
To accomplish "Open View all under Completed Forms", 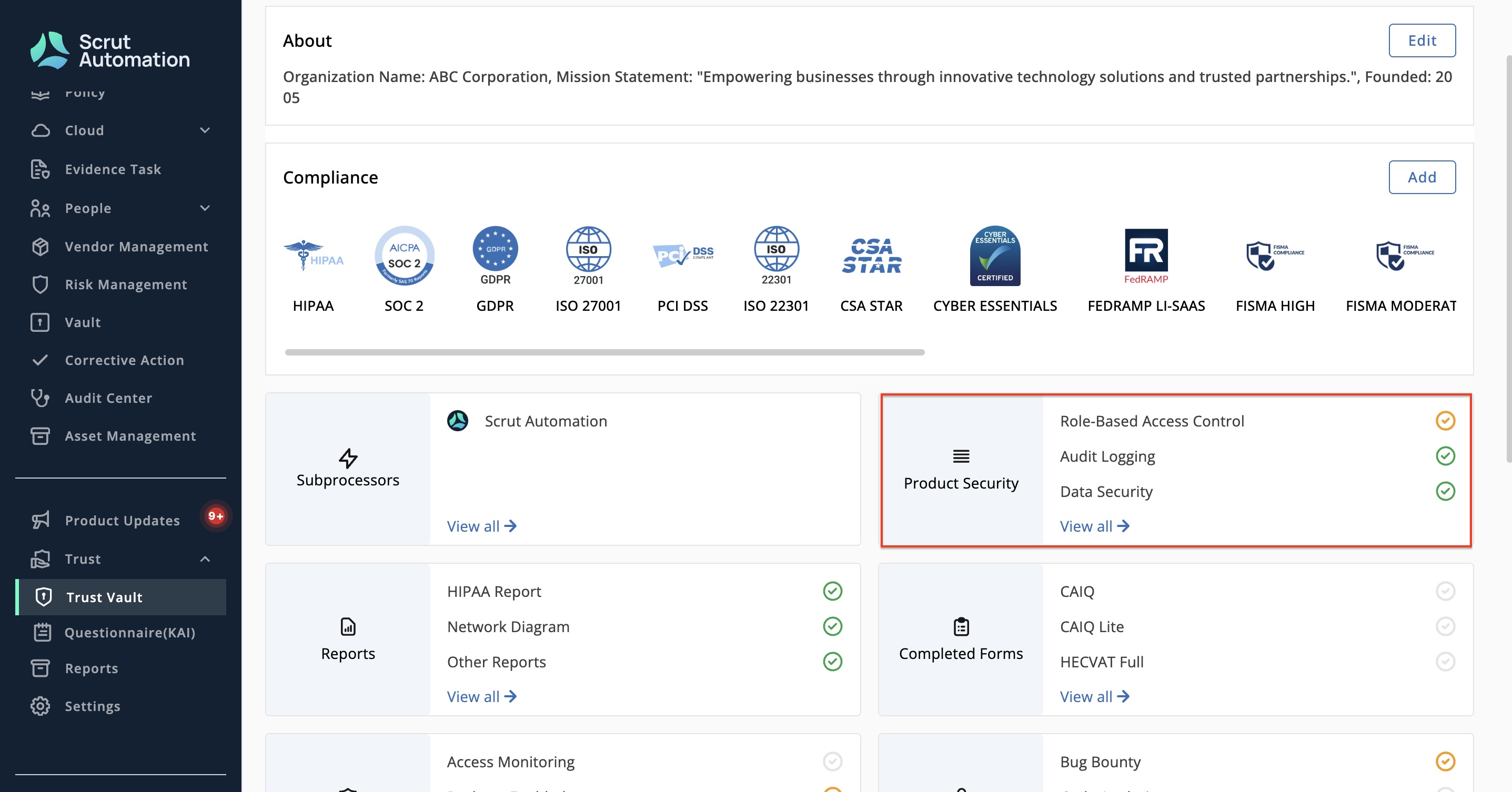I will click(x=1094, y=696).
